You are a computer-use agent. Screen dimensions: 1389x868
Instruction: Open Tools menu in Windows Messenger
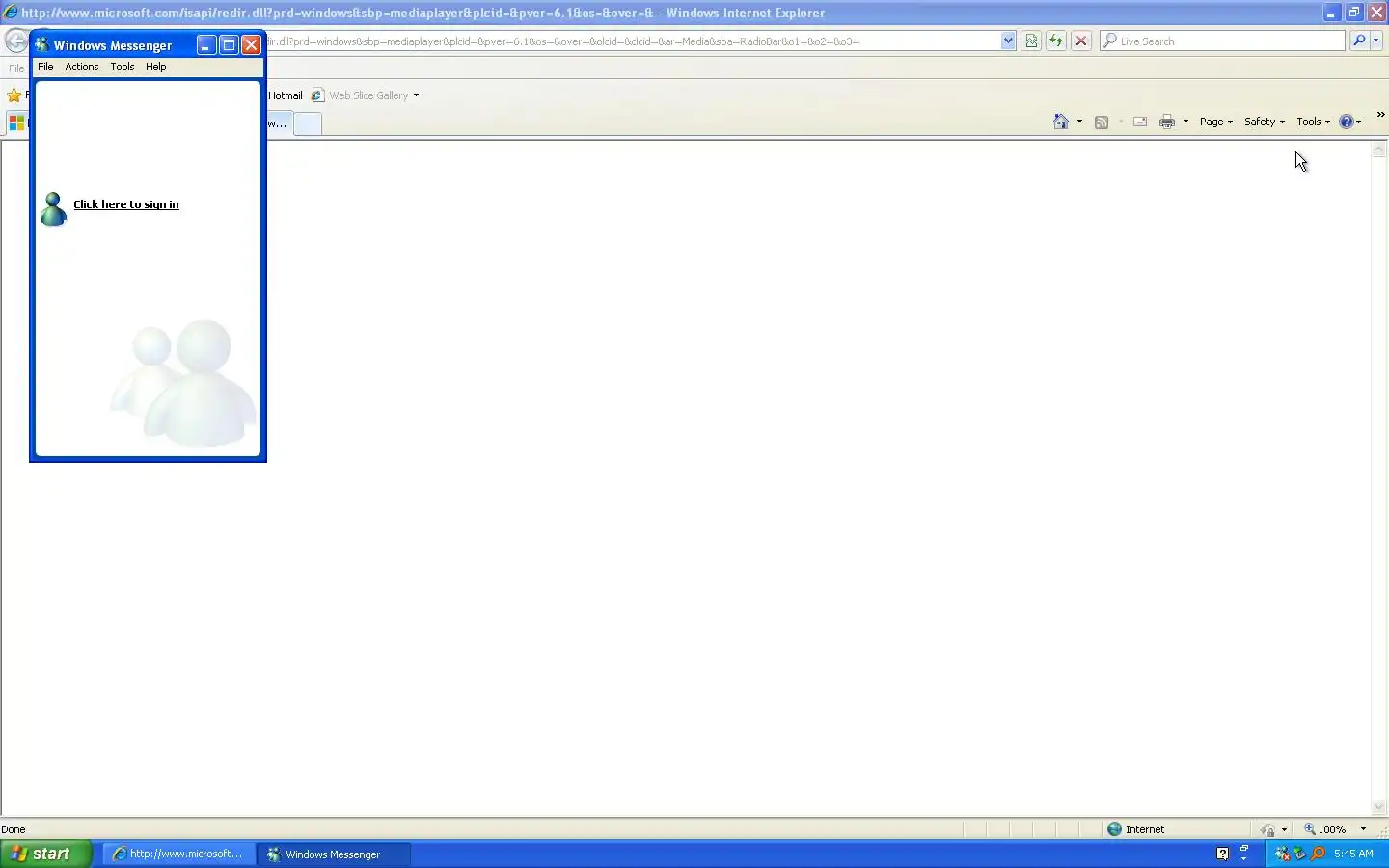123,67
